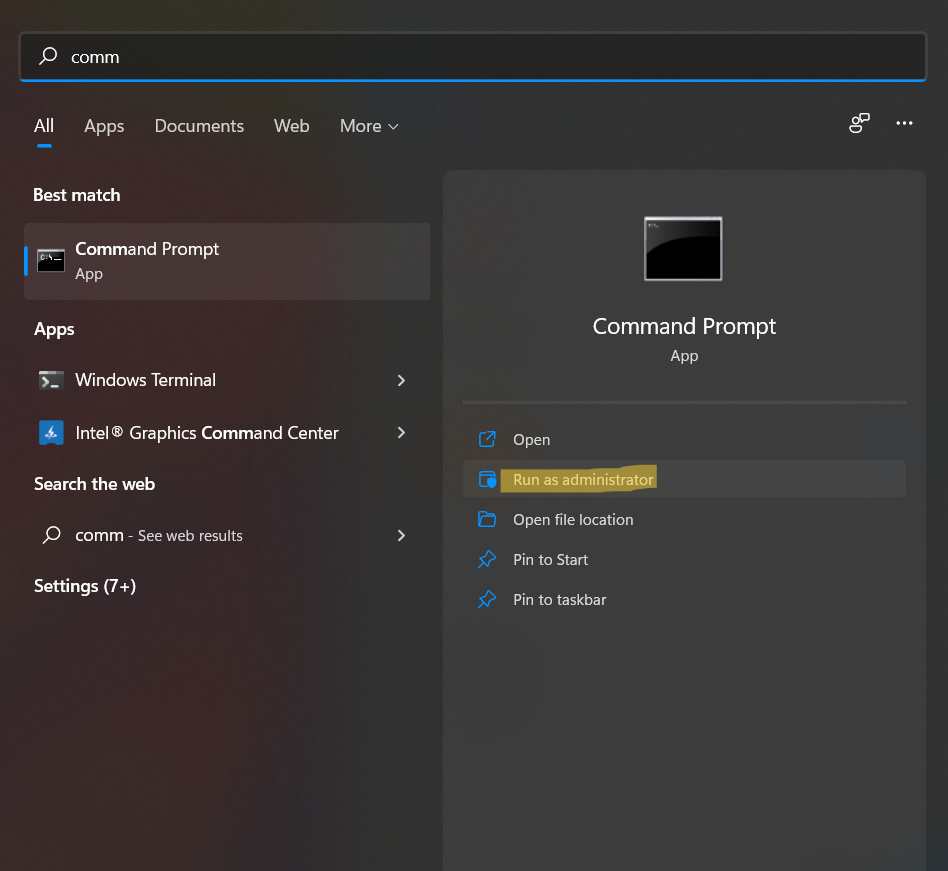Screen dimensions: 948x871
Task: Open the feedback people icon at top right
Action: tap(859, 123)
